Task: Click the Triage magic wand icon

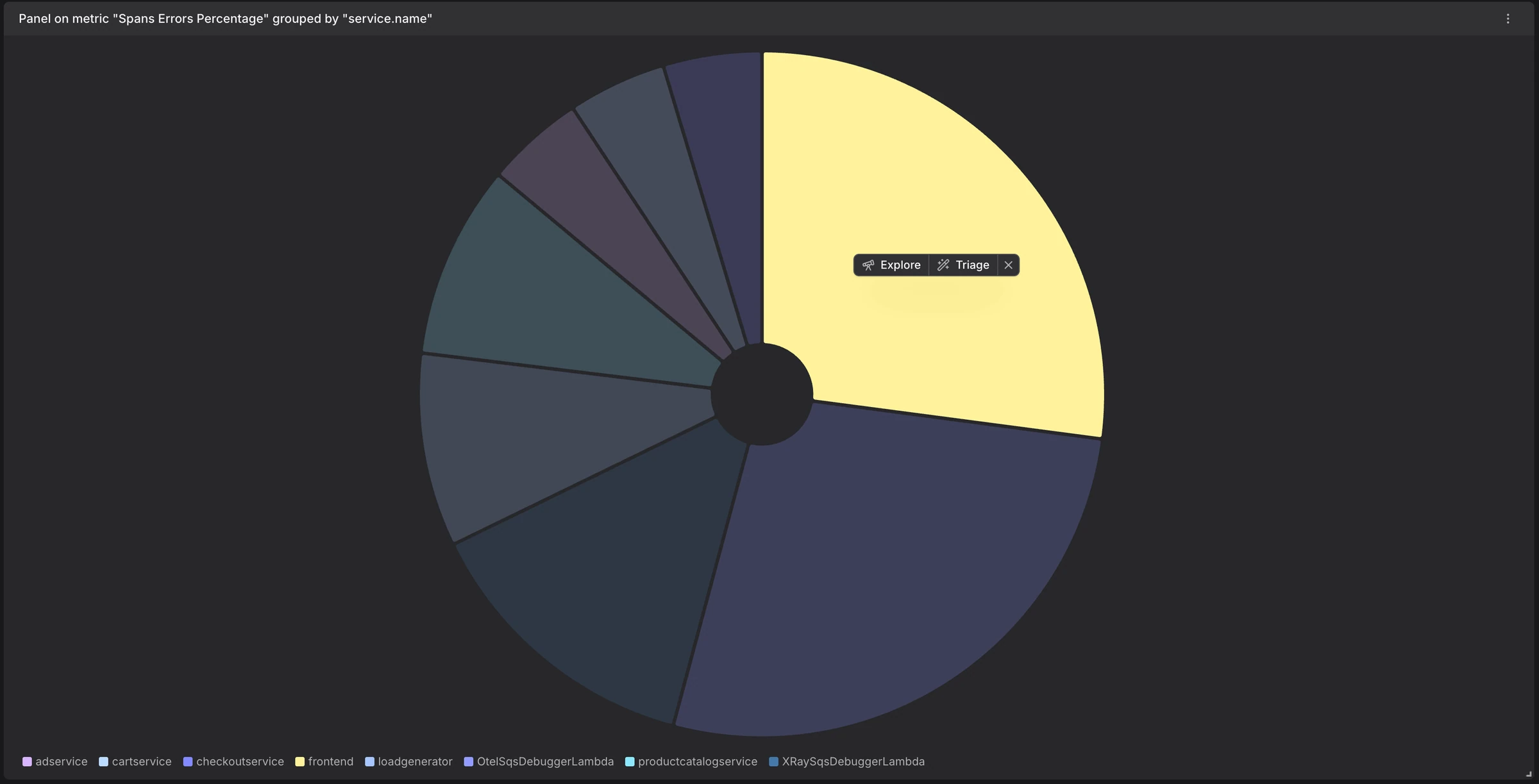Action: click(x=943, y=265)
